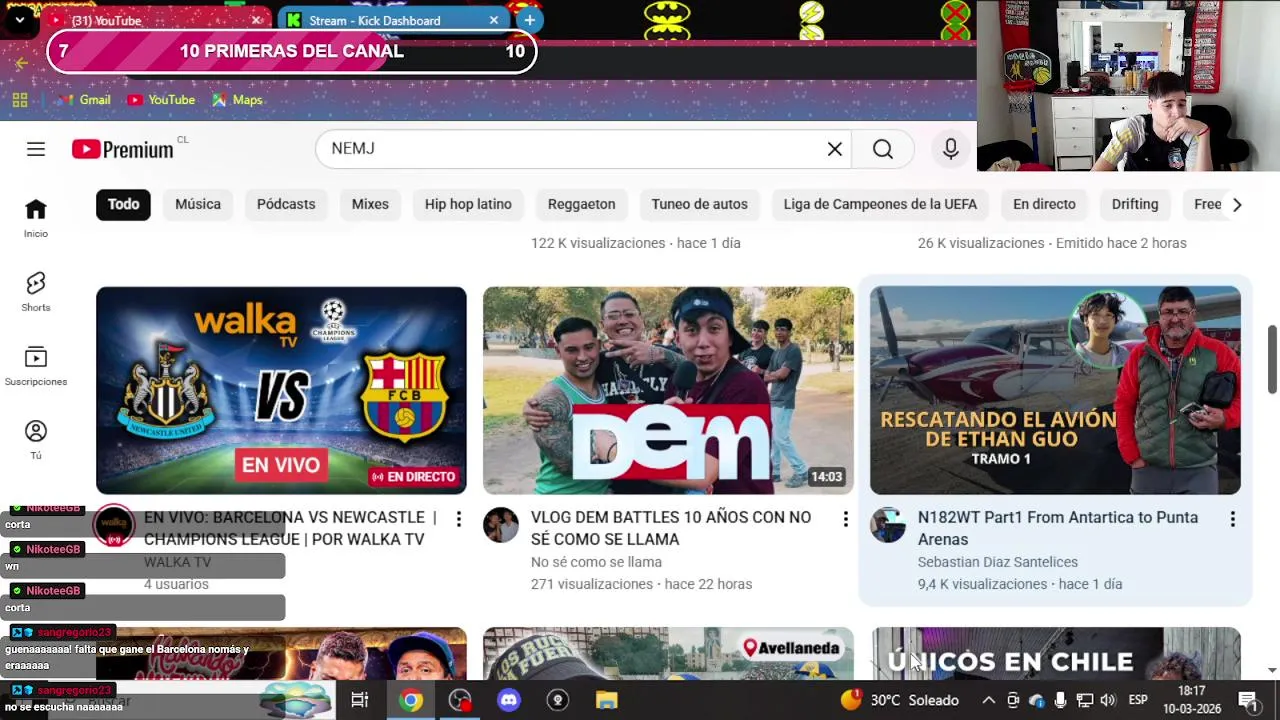Viewport: 1280px width, 720px height.
Task: Click the Walka TV channel avatar
Action: [114, 525]
